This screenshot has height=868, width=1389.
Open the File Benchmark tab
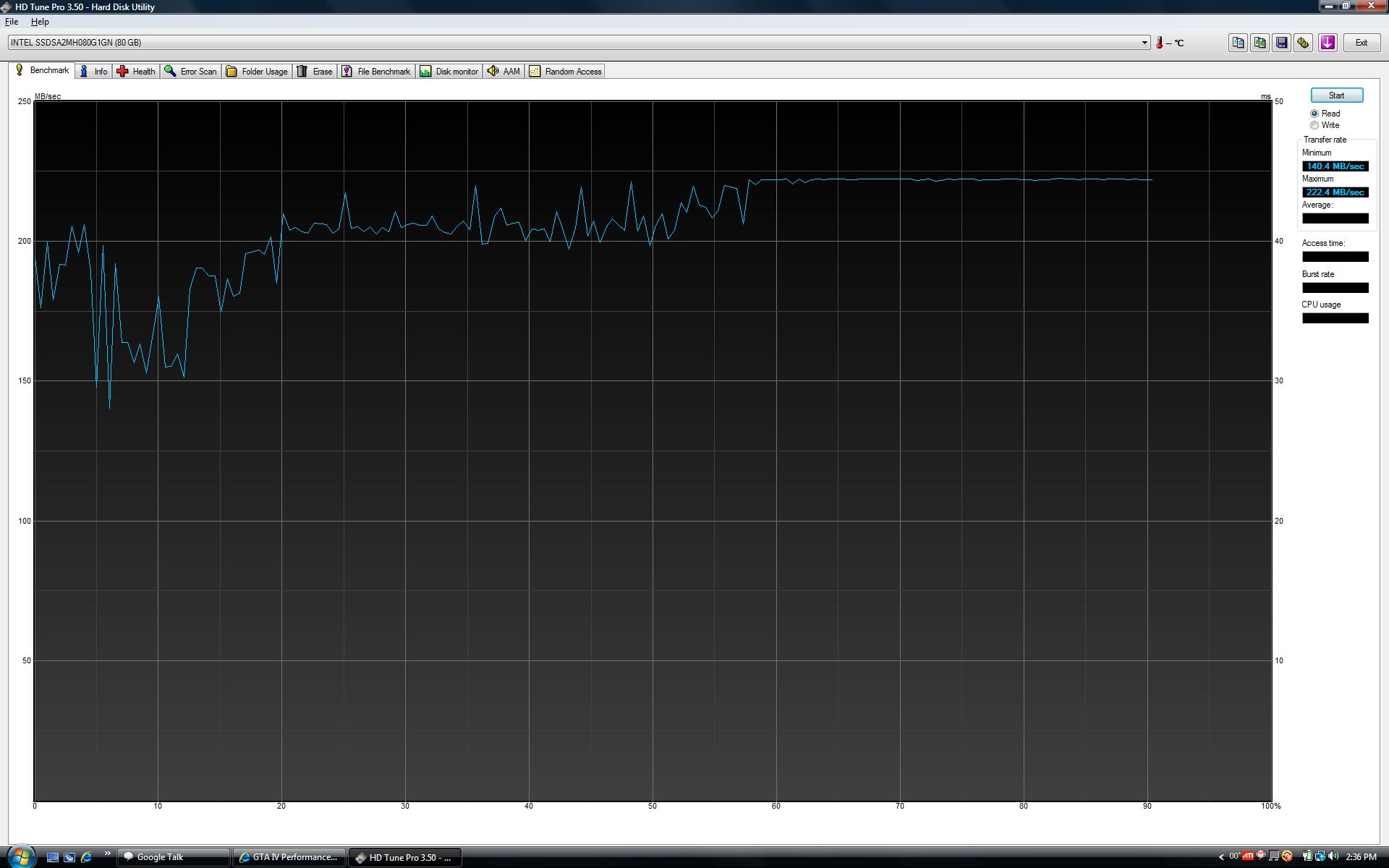pos(376,71)
